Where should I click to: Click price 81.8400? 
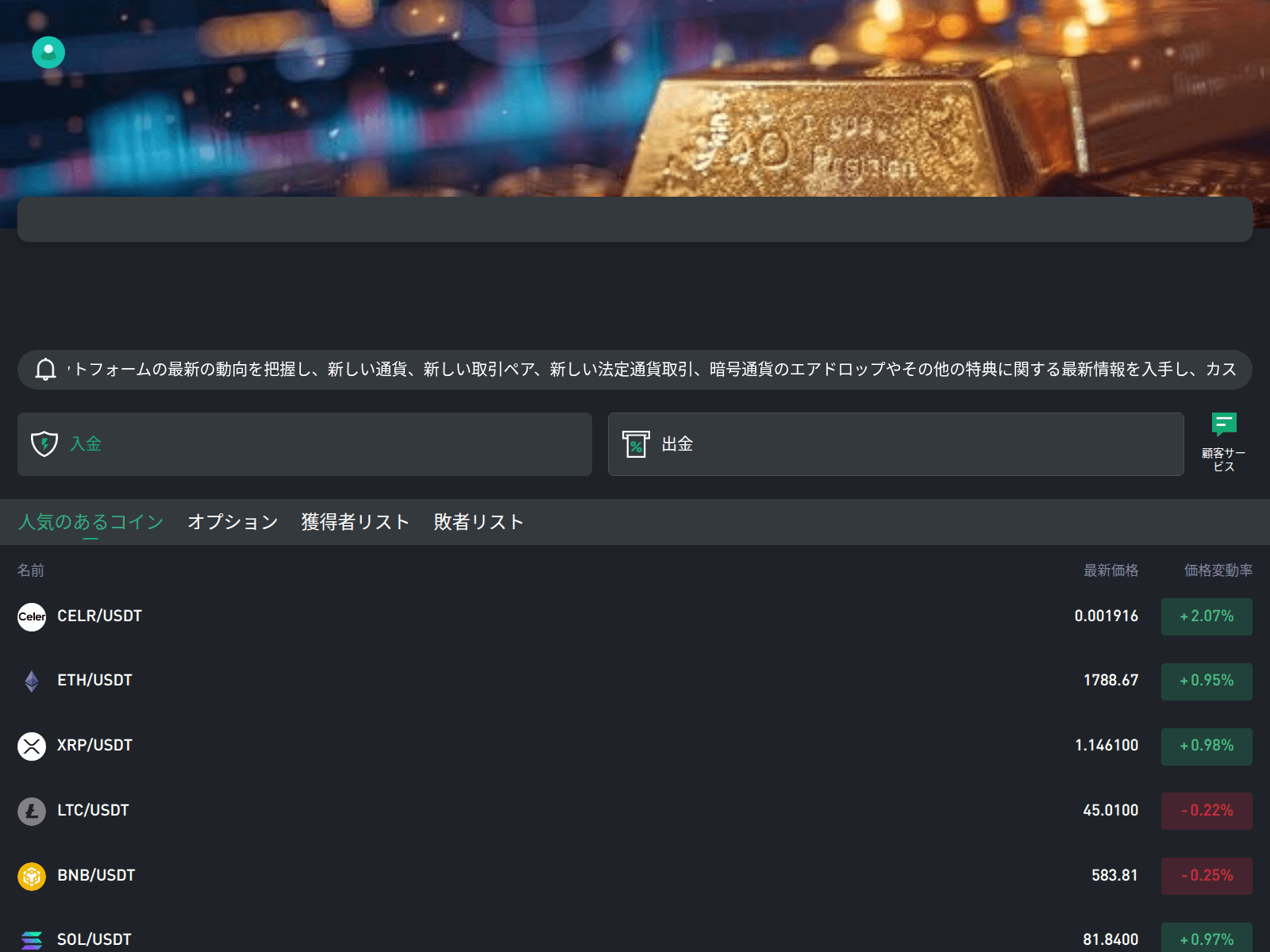1110,940
